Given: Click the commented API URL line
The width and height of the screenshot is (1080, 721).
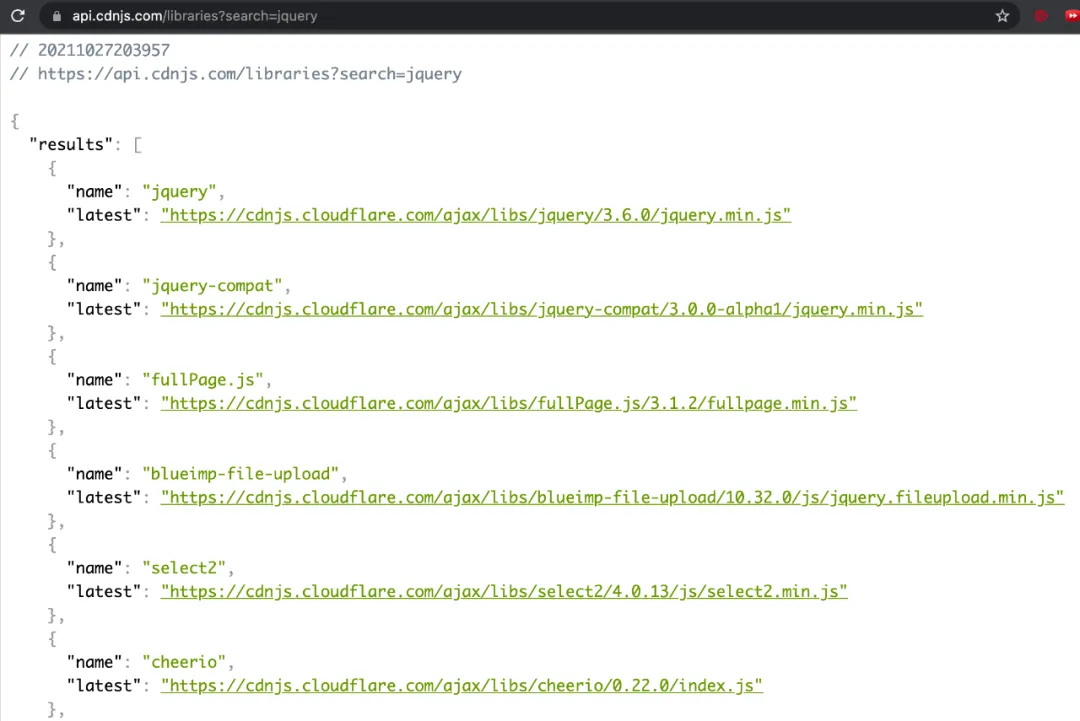Looking at the screenshot, I should coord(236,74).
